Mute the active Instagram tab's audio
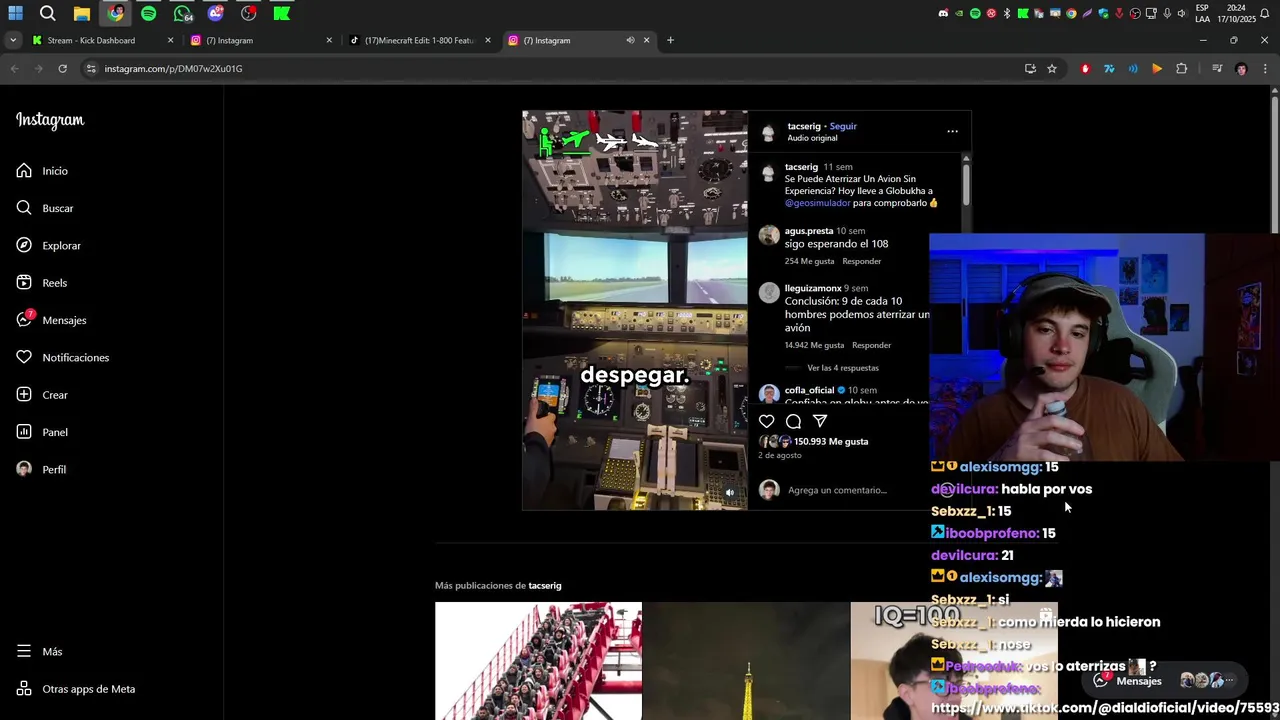The width and height of the screenshot is (1280, 720). [630, 40]
